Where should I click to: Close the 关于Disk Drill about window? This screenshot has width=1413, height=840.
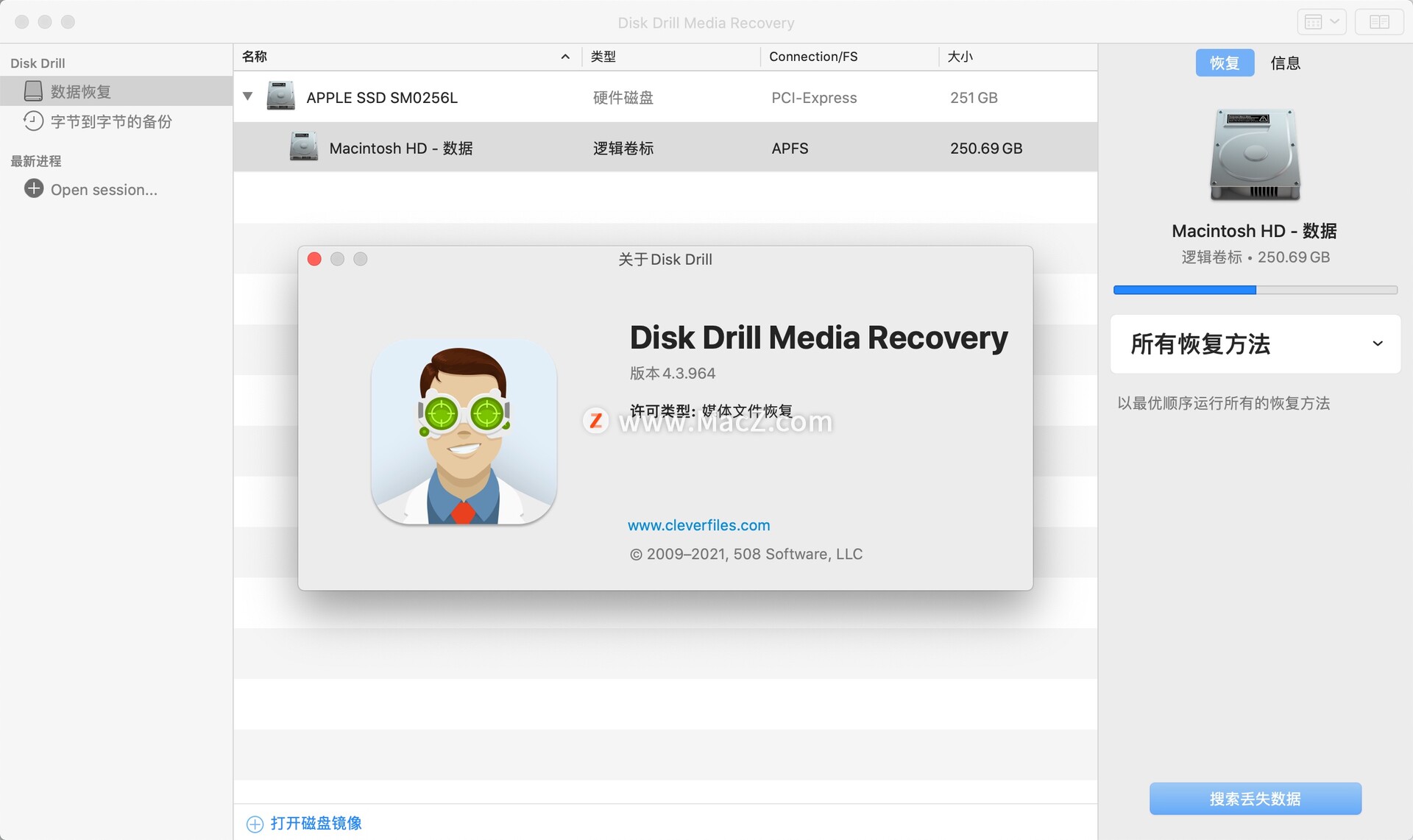pyautogui.click(x=314, y=259)
